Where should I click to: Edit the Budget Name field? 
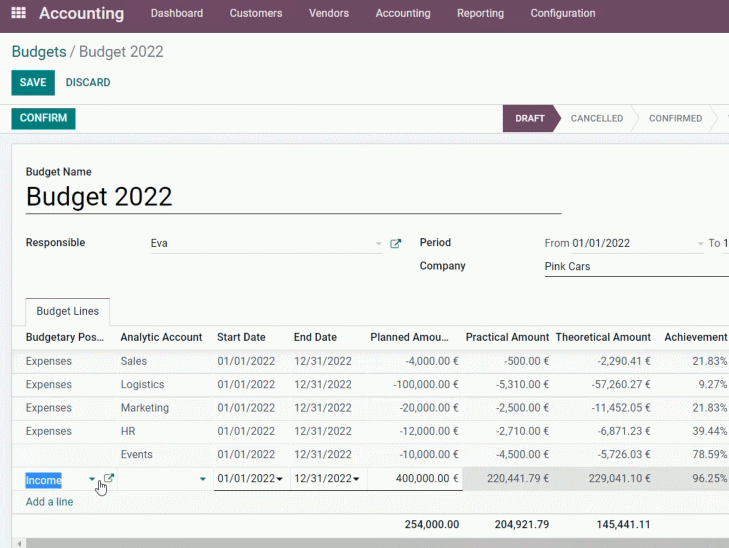click(x=293, y=197)
